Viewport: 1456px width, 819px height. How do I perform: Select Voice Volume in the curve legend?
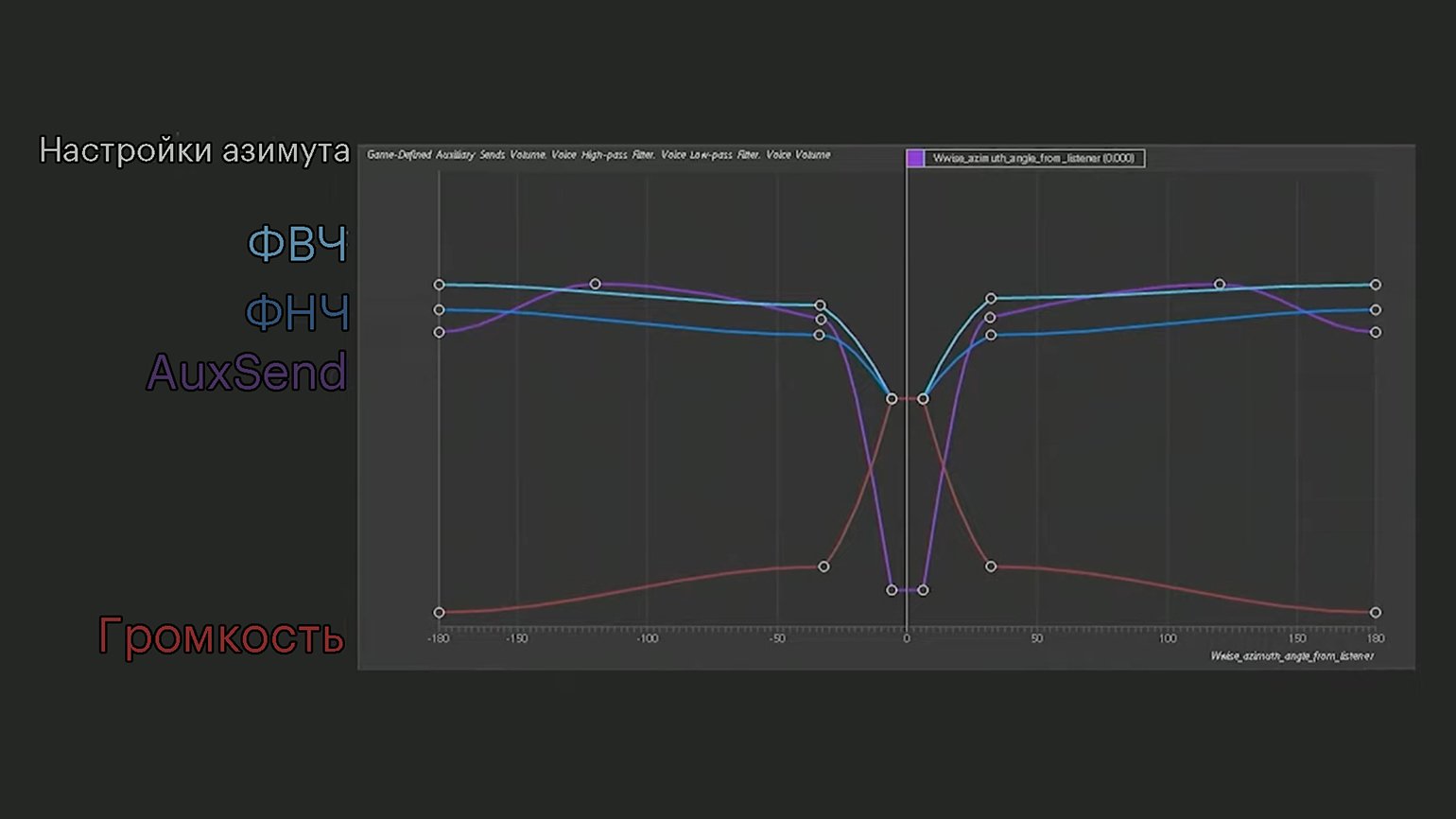coord(799,154)
